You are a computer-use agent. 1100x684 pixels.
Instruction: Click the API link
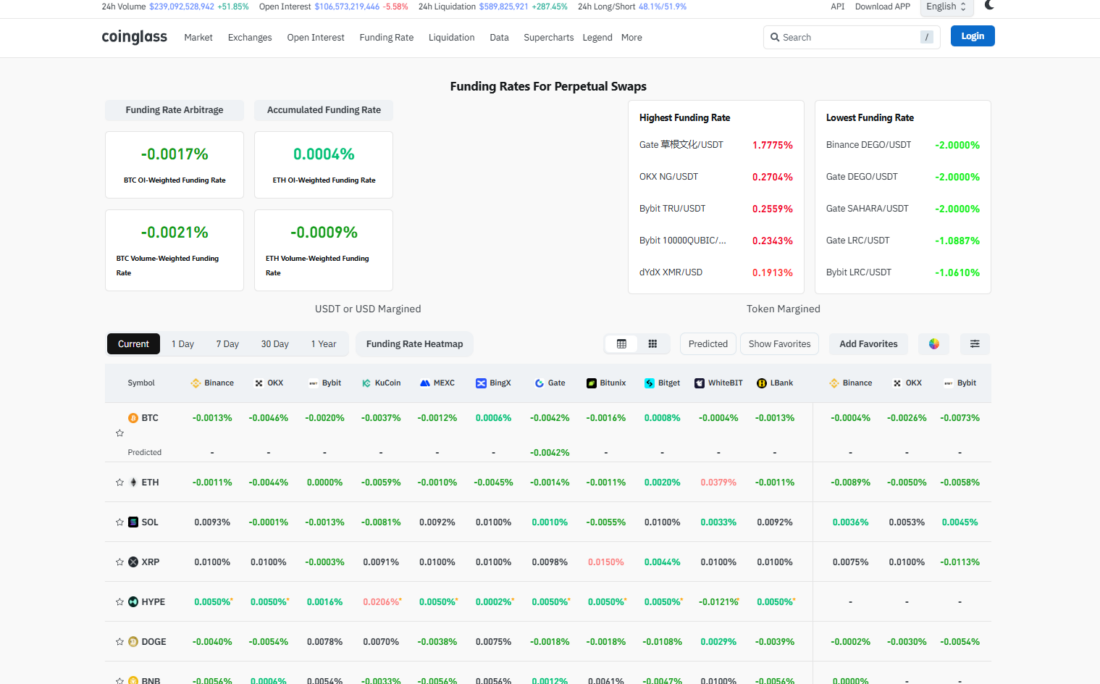tap(838, 6)
